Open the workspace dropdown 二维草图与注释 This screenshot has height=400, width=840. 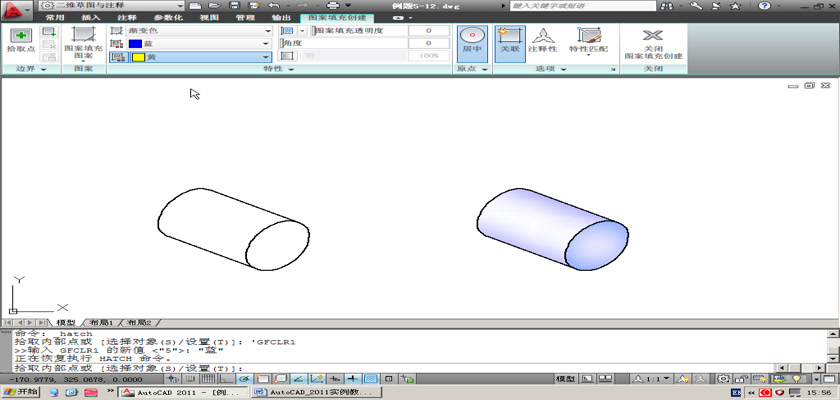pyautogui.click(x=111, y=5)
